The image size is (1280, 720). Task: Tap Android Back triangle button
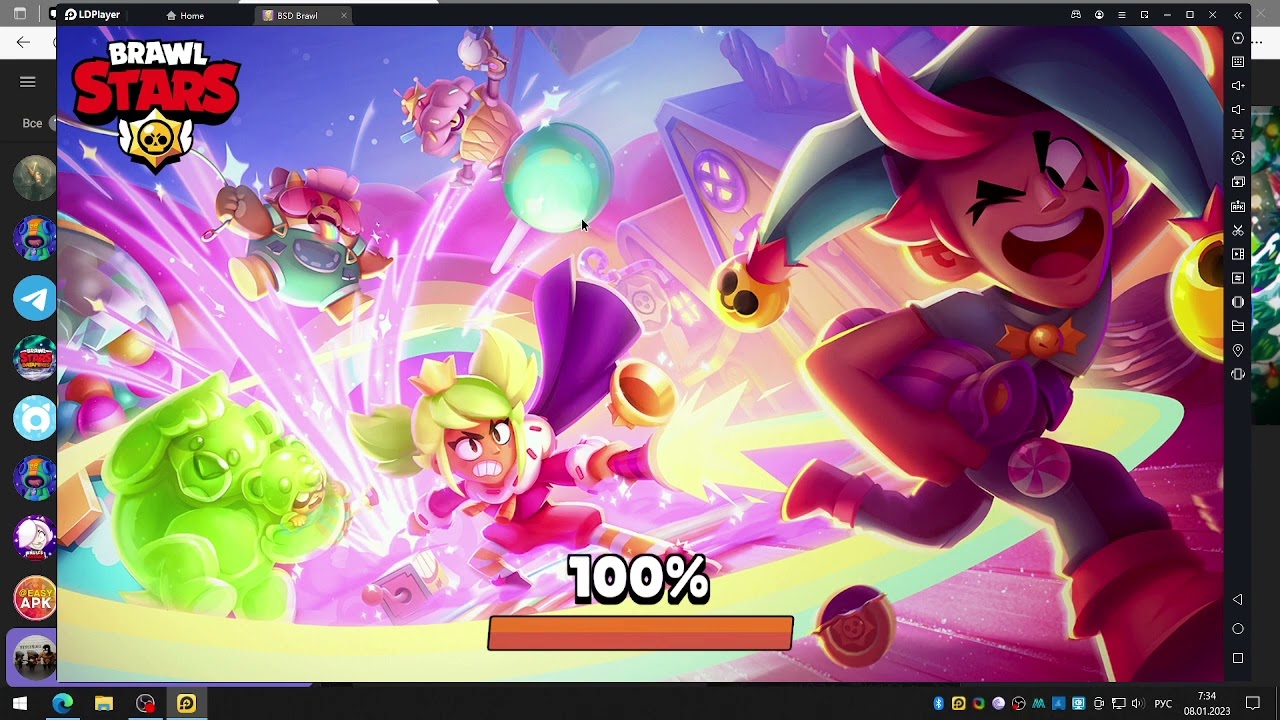(1238, 600)
